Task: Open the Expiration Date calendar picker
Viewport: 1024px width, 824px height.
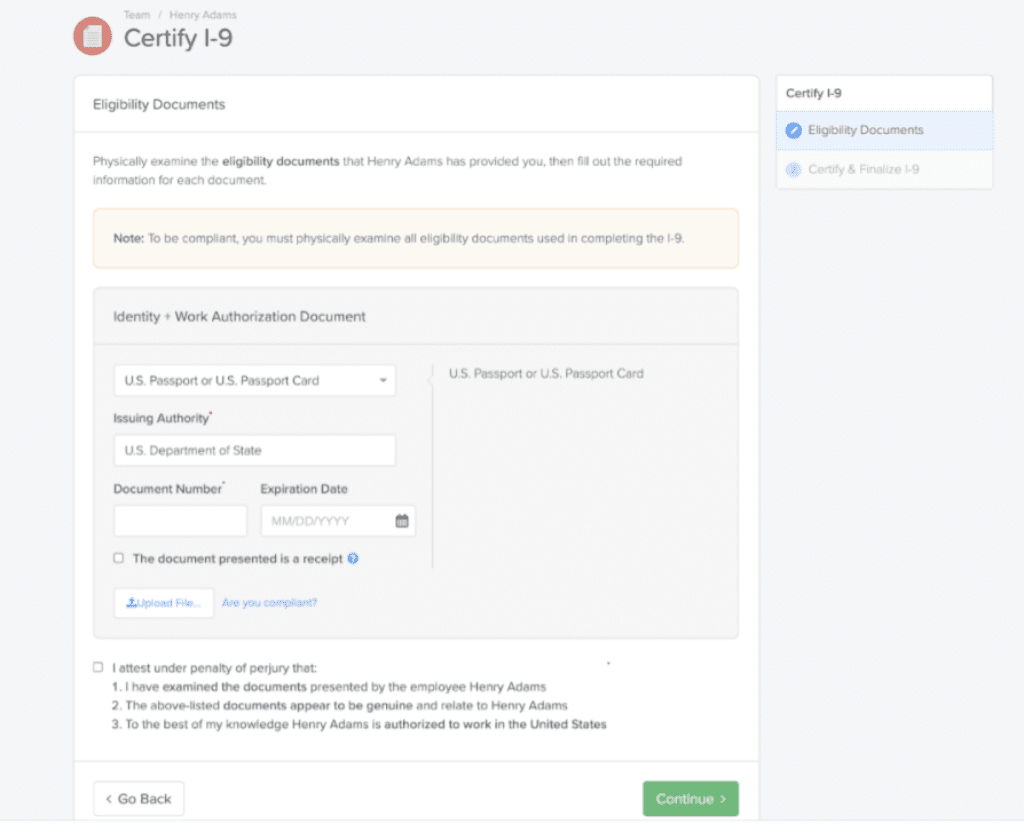Action: [402, 521]
